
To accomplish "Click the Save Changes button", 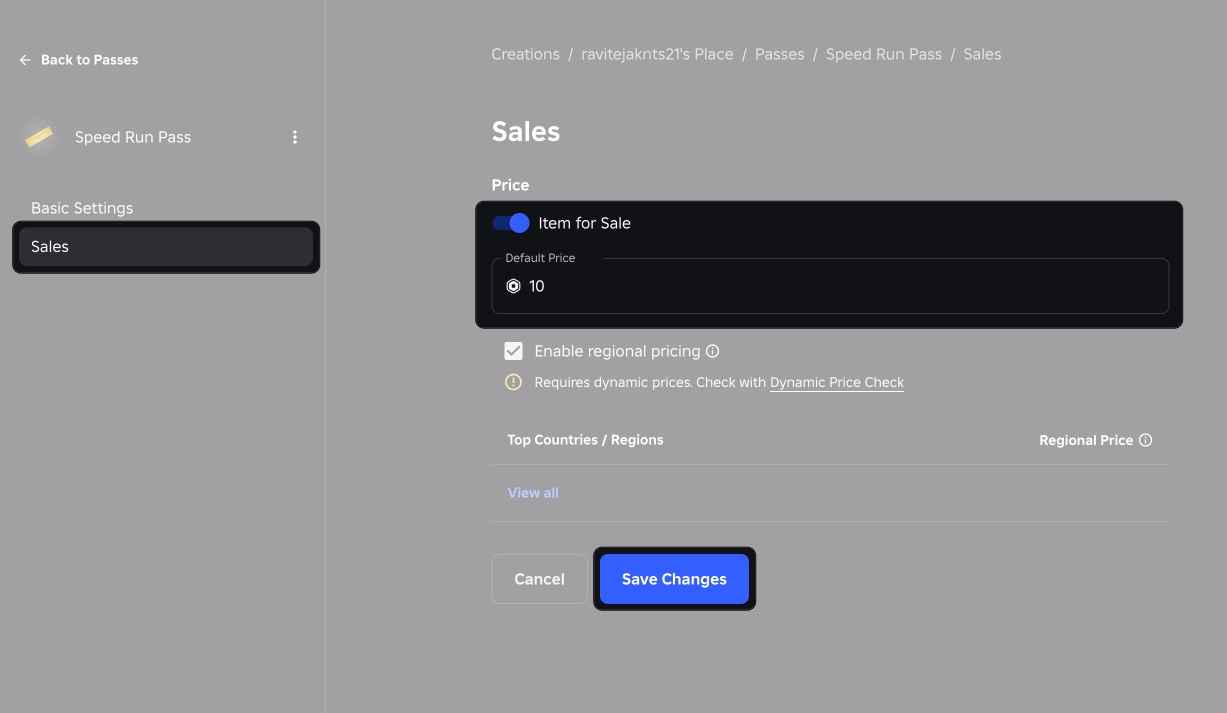I will 674,578.
